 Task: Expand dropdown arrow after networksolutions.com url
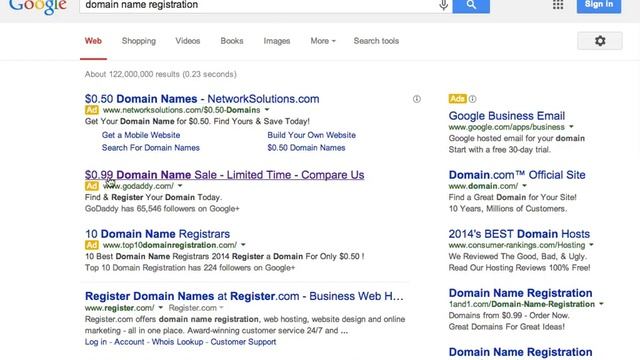pos(267,110)
